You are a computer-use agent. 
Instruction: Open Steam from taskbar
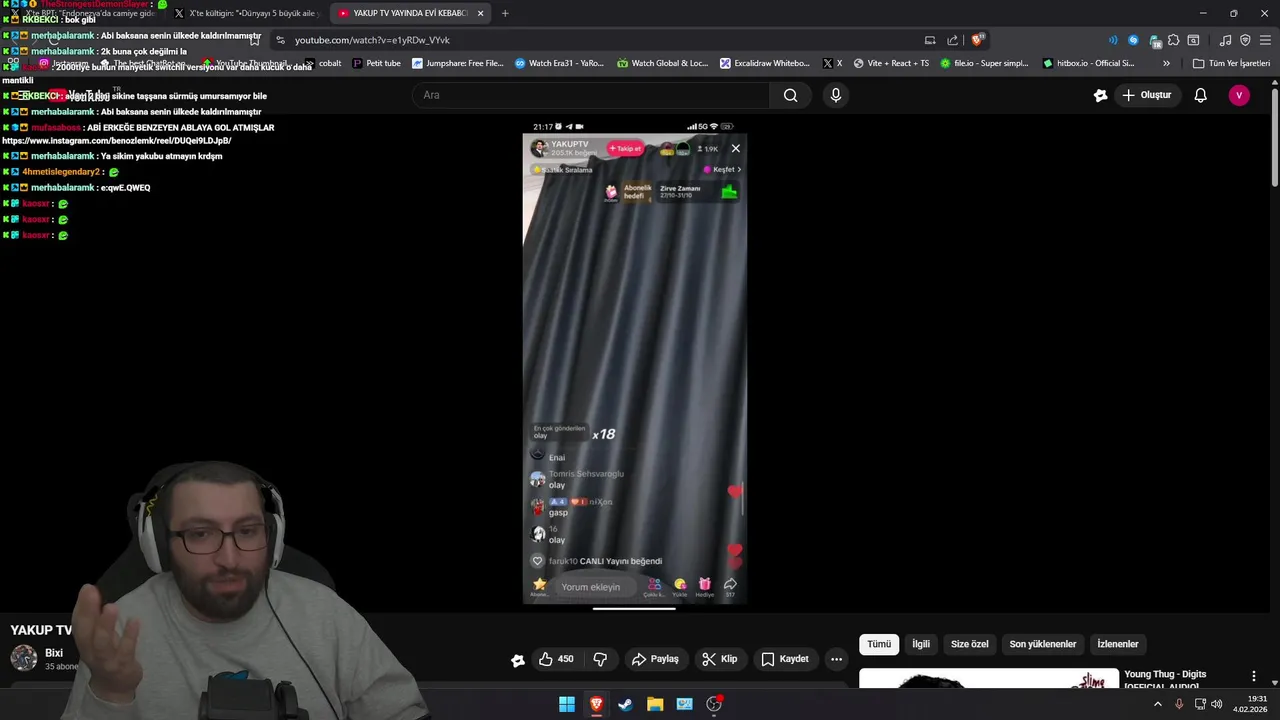625,704
